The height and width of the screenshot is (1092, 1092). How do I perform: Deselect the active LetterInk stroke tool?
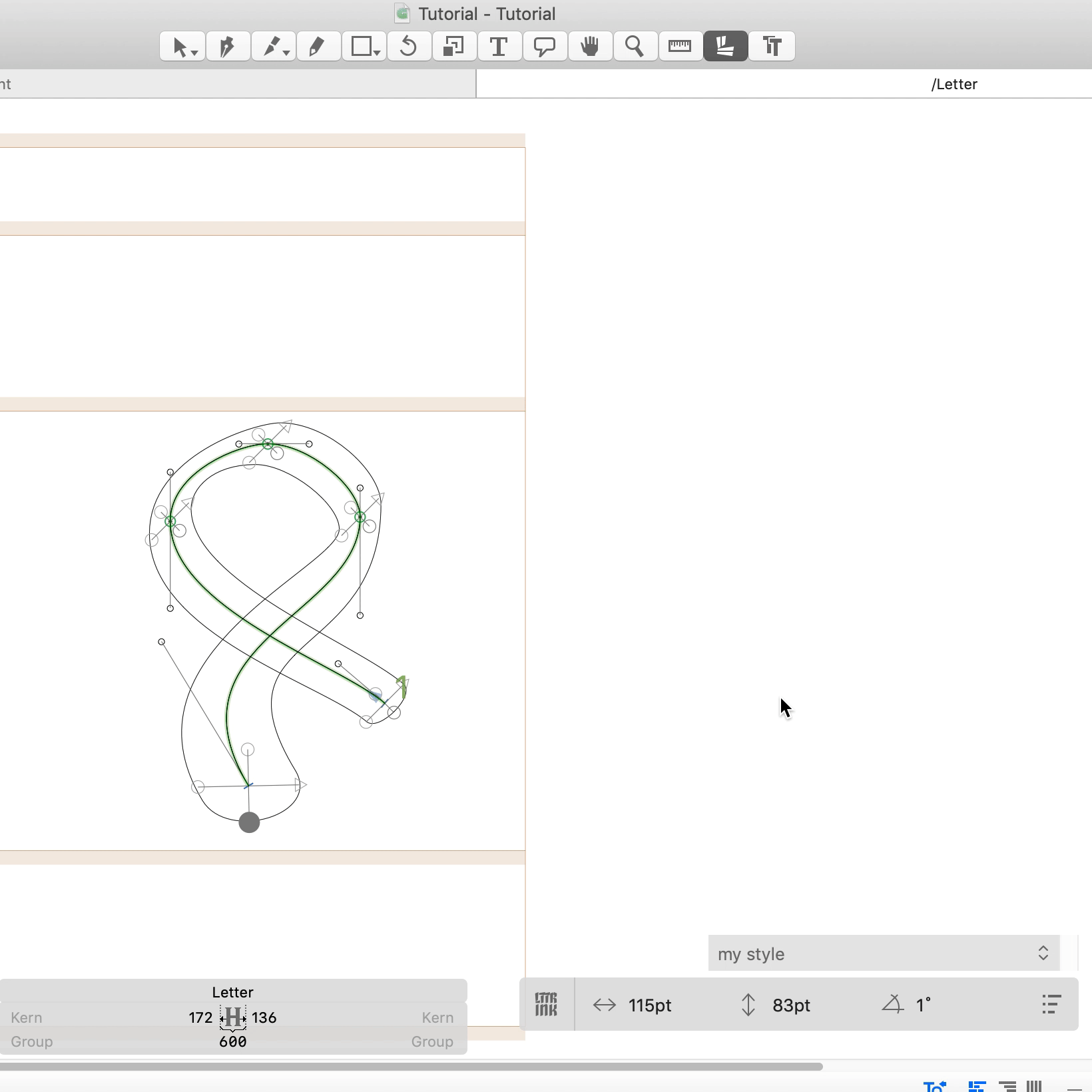tap(726, 47)
